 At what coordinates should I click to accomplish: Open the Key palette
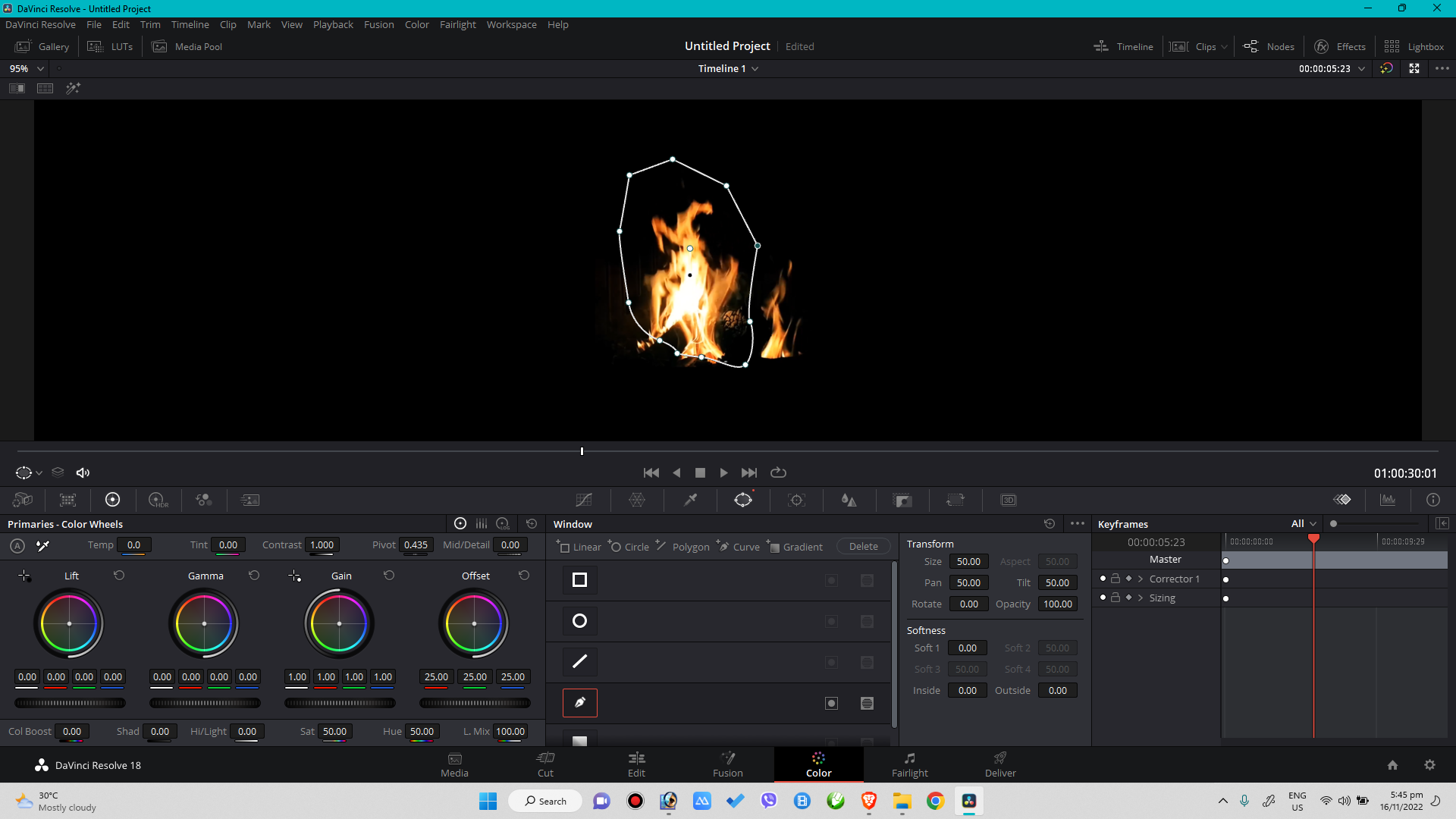click(902, 500)
